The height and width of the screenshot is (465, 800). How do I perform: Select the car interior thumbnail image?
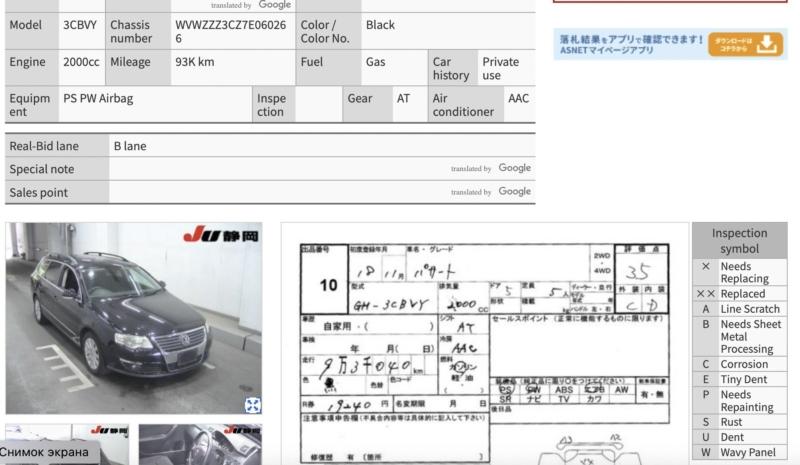[x=200, y=444]
